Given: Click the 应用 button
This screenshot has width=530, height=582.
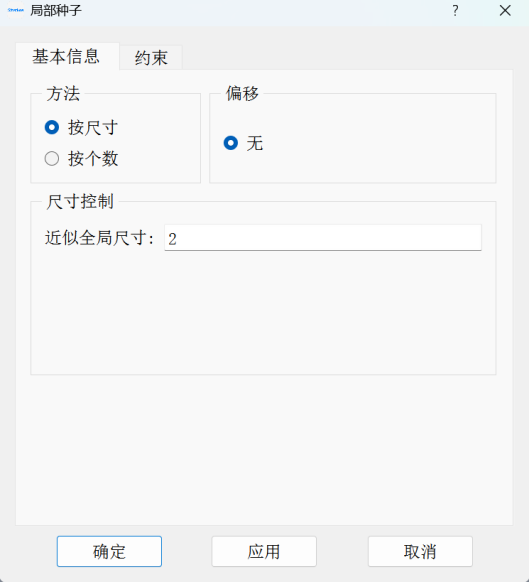Looking at the screenshot, I should pos(264,552).
